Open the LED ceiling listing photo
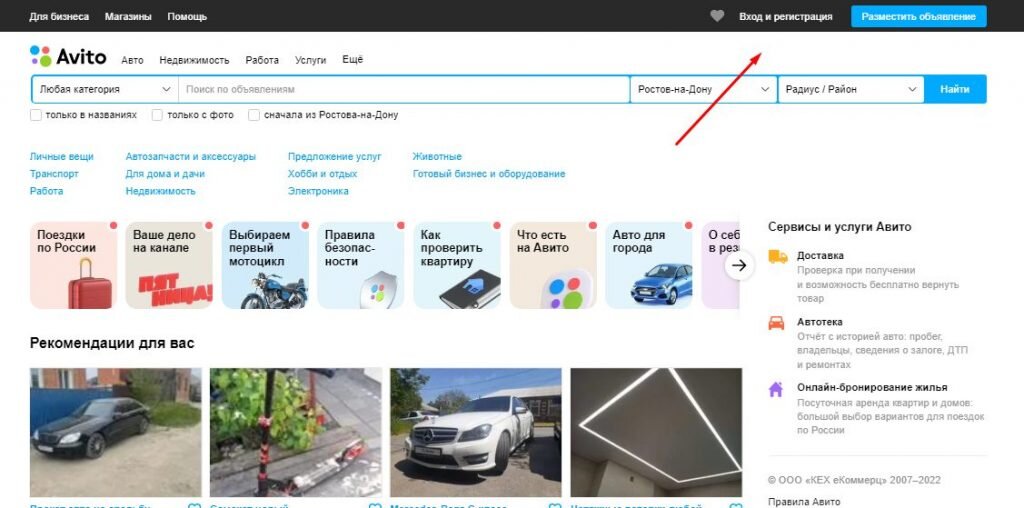 point(656,432)
